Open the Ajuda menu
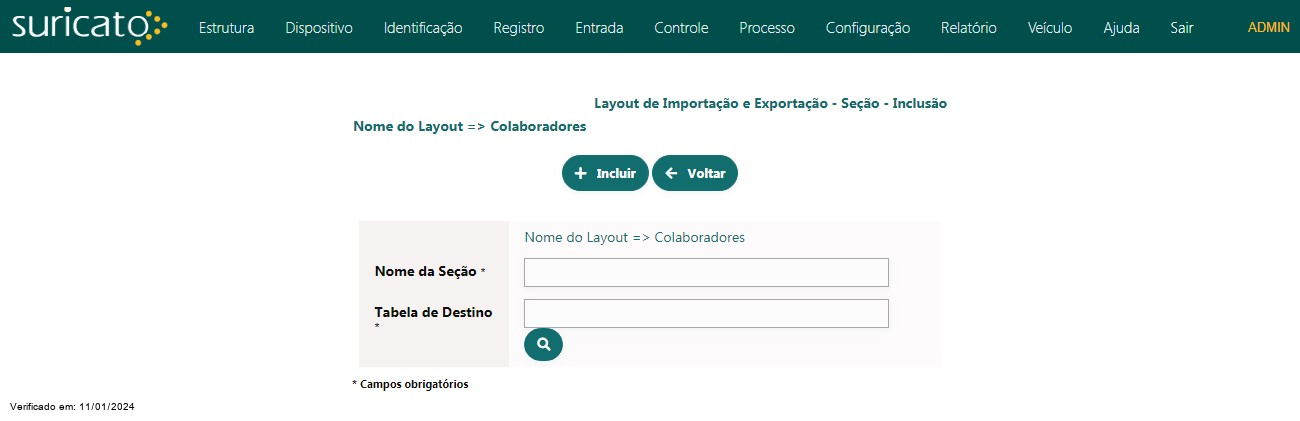The height and width of the screenshot is (421, 1300). click(1121, 28)
